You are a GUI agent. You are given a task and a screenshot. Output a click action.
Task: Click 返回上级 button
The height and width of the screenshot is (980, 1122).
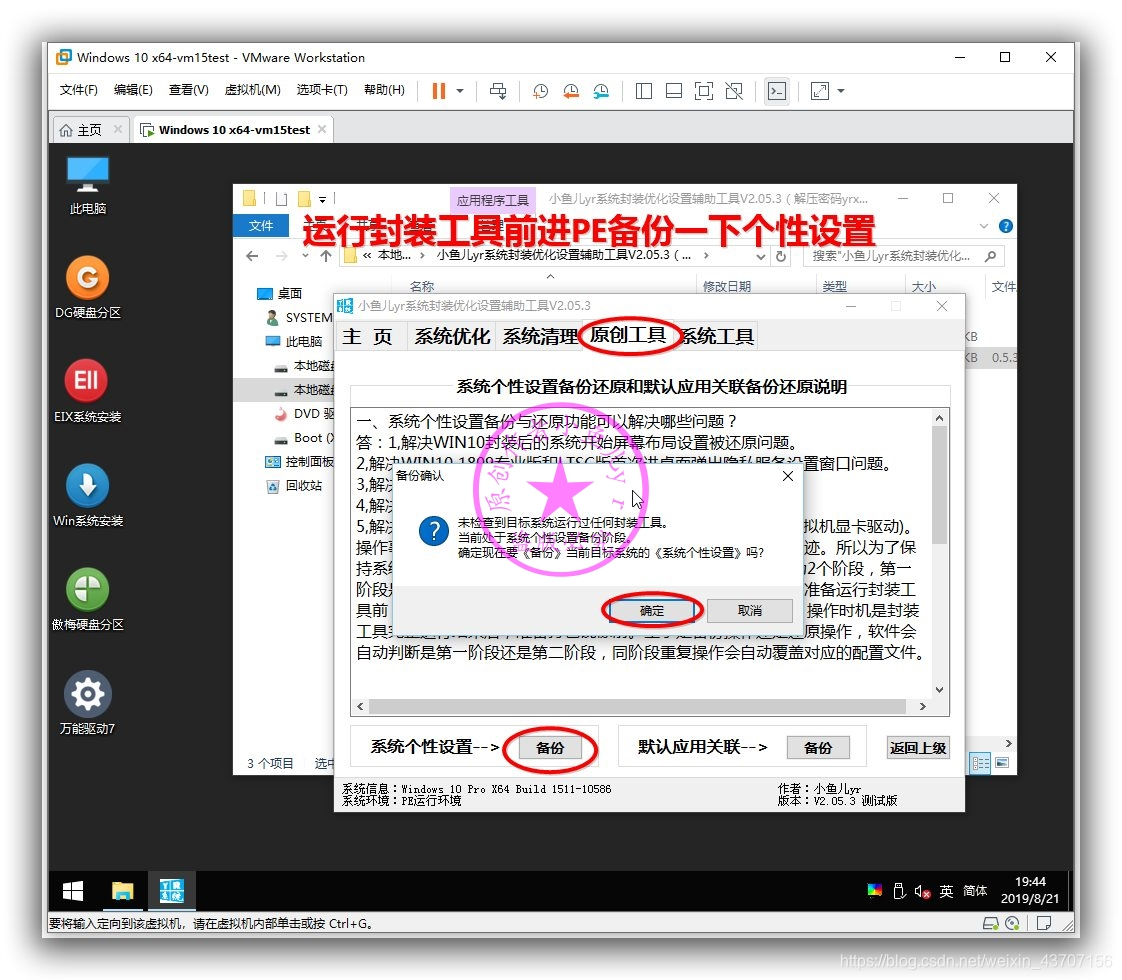tap(918, 748)
